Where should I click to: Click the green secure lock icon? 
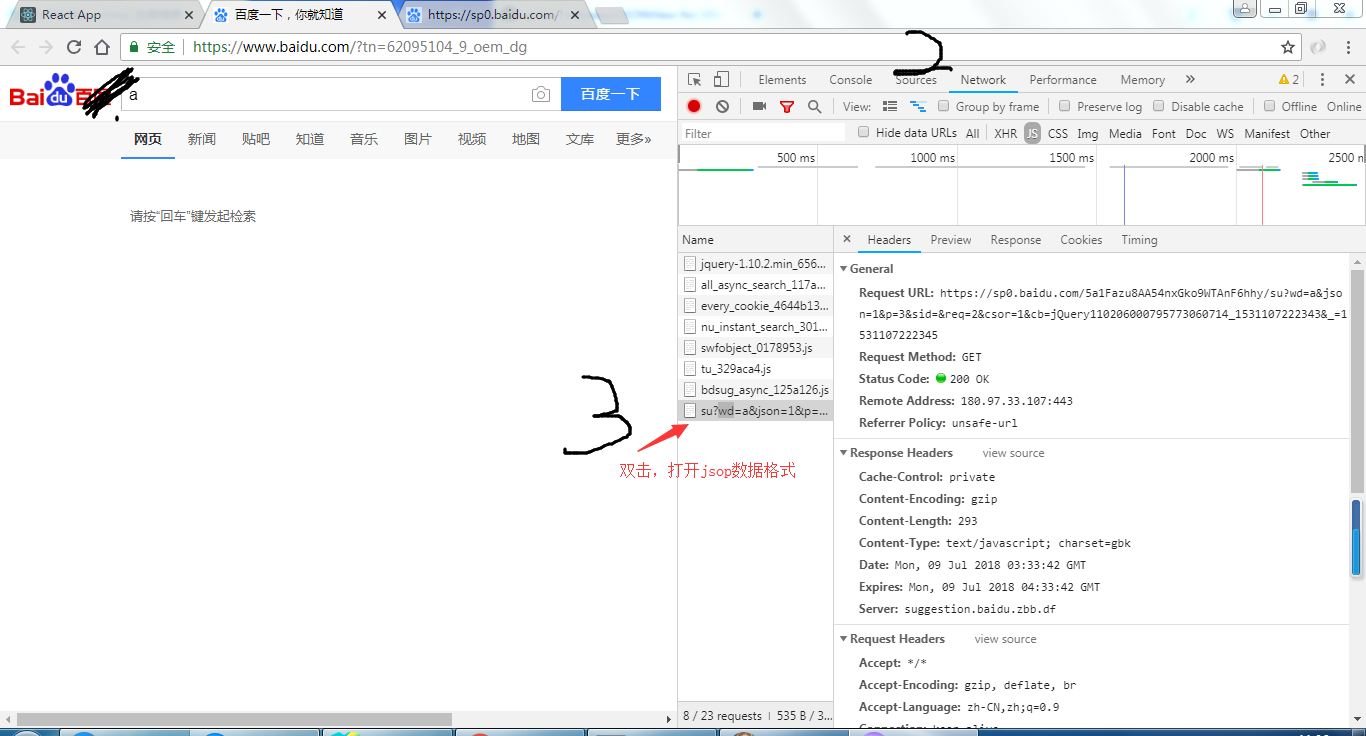coord(134,47)
